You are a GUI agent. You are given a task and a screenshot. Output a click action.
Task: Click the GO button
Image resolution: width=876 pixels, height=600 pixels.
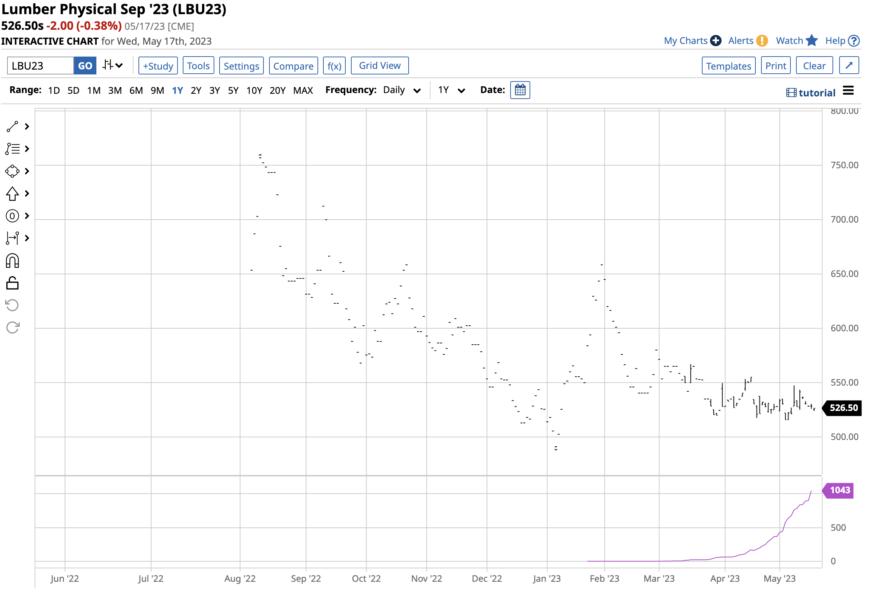(x=85, y=65)
